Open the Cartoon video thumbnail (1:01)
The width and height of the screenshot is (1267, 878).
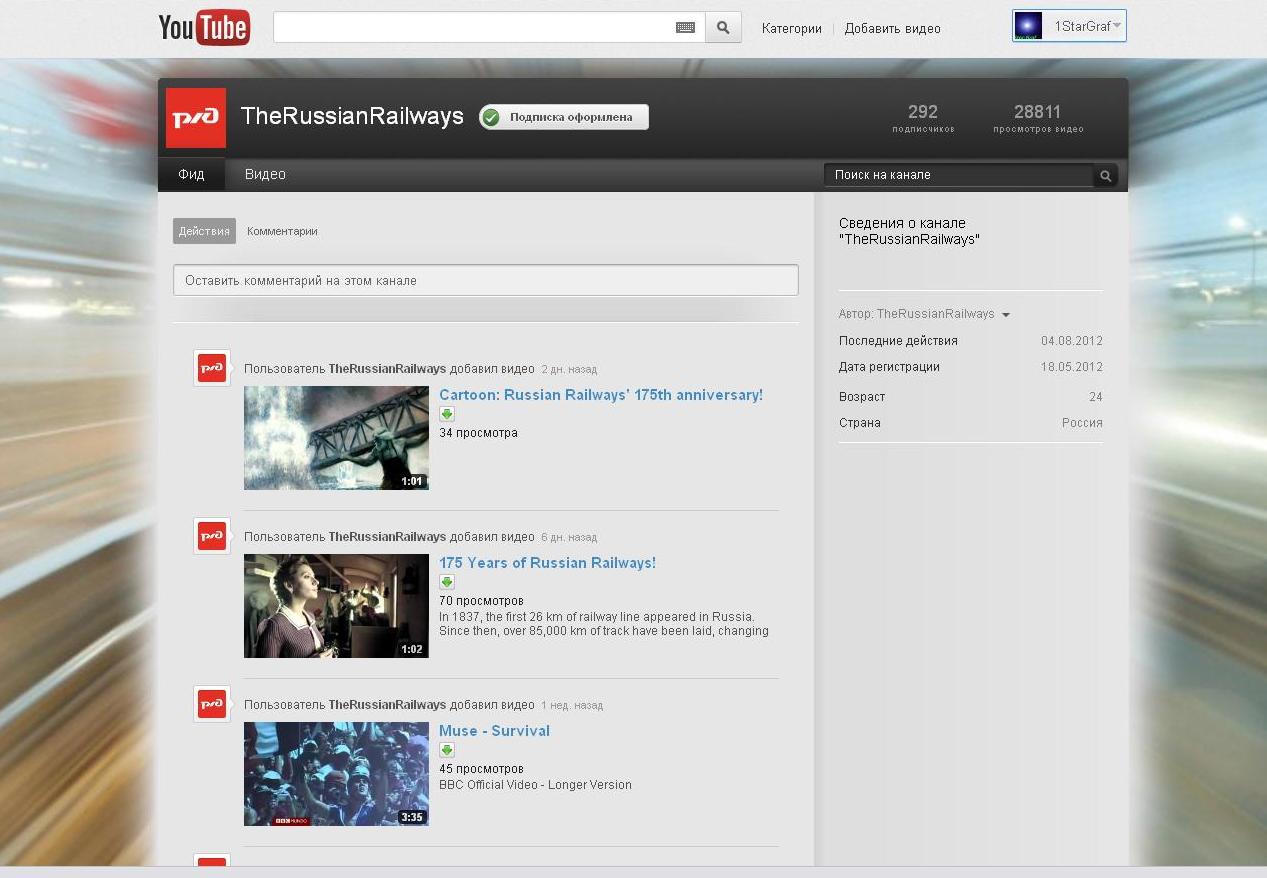pos(336,438)
